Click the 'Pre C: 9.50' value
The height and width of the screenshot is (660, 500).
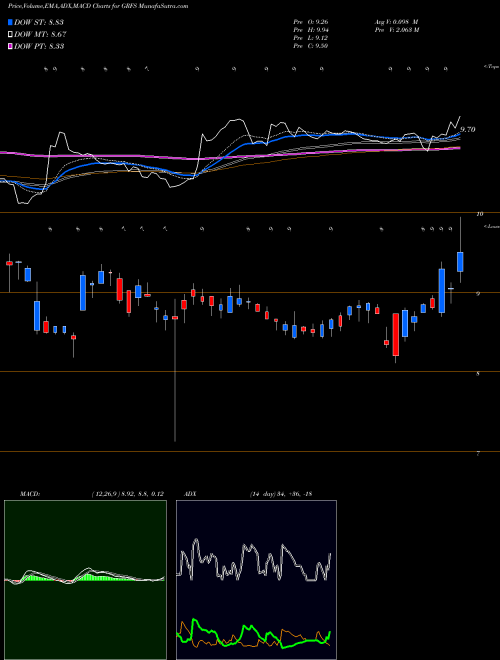[311, 46]
